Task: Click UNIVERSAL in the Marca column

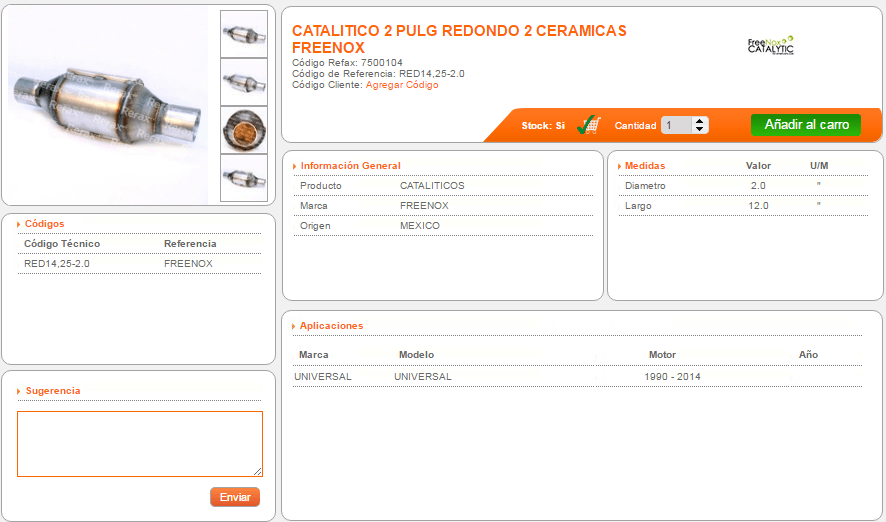Action: (323, 377)
